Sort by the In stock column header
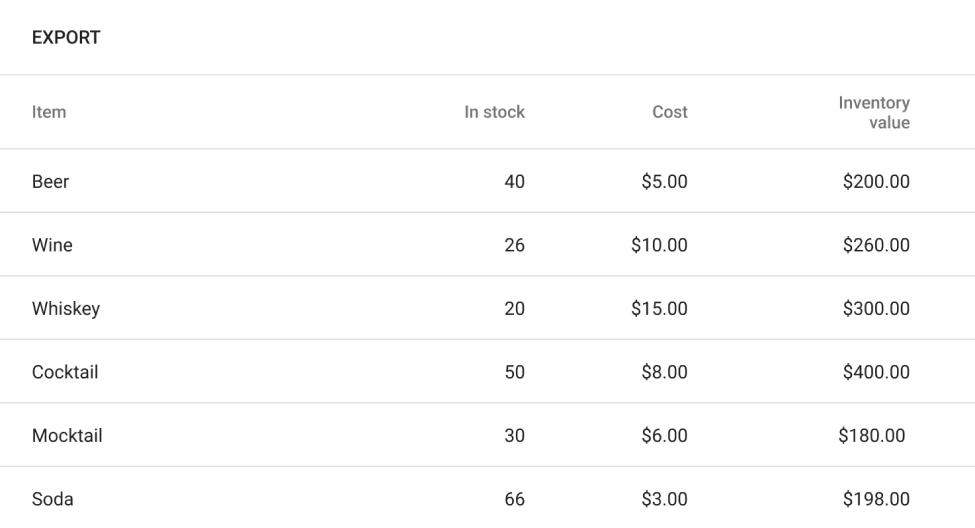 pyautogui.click(x=494, y=112)
